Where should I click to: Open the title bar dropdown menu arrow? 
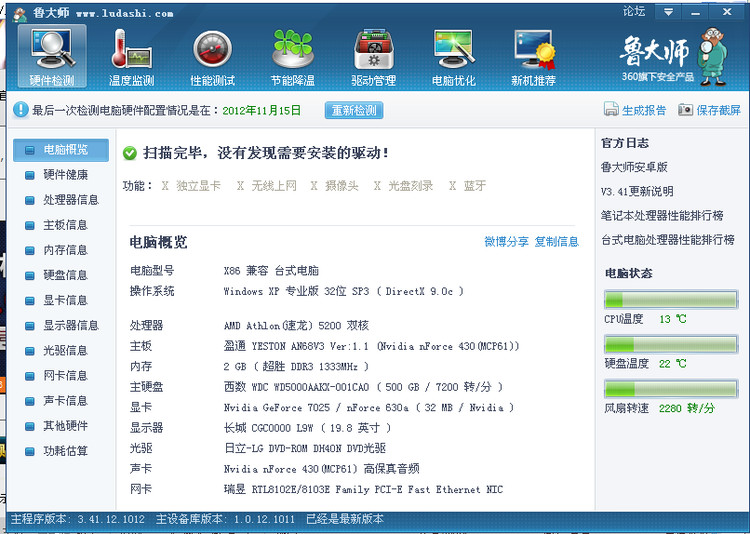coord(669,12)
